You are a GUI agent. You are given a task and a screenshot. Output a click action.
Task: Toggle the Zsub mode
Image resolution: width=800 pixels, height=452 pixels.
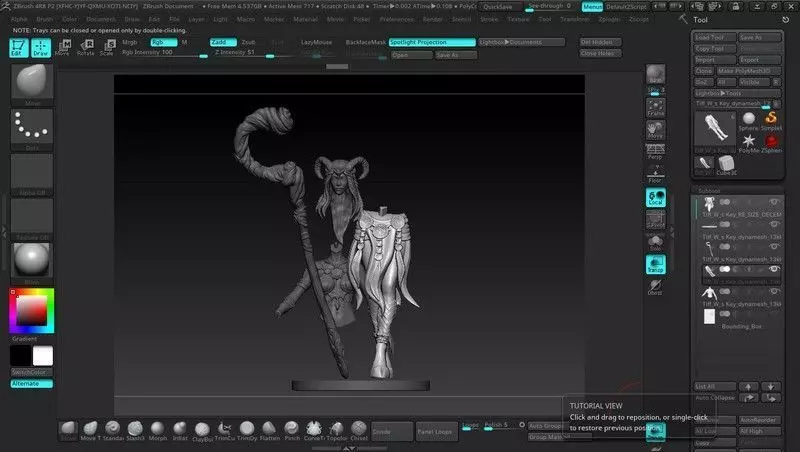click(248, 42)
